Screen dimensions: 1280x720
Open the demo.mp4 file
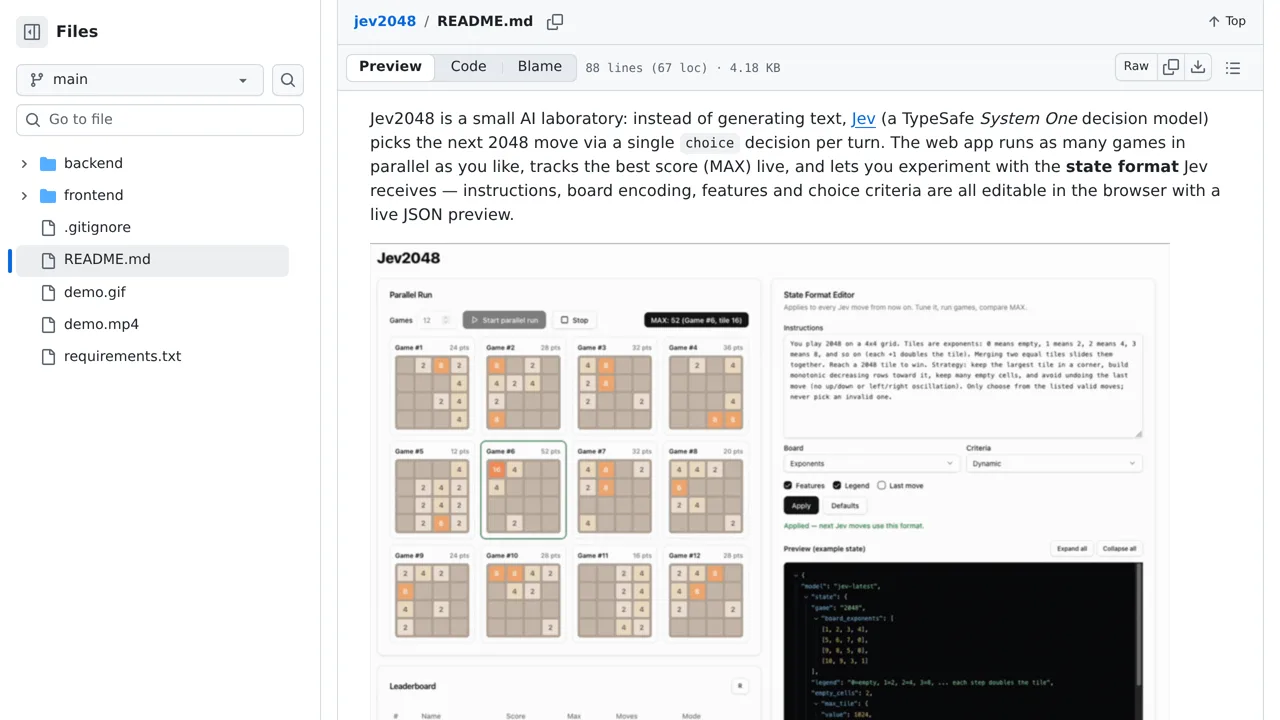point(101,324)
